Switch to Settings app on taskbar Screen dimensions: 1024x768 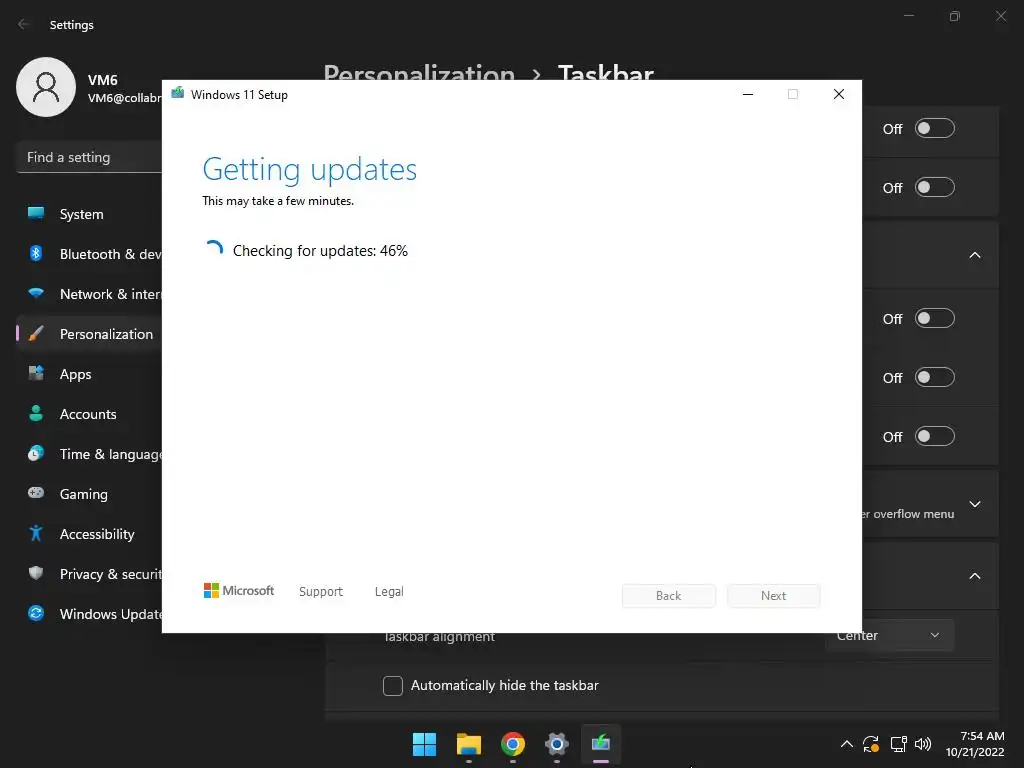[x=556, y=744]
